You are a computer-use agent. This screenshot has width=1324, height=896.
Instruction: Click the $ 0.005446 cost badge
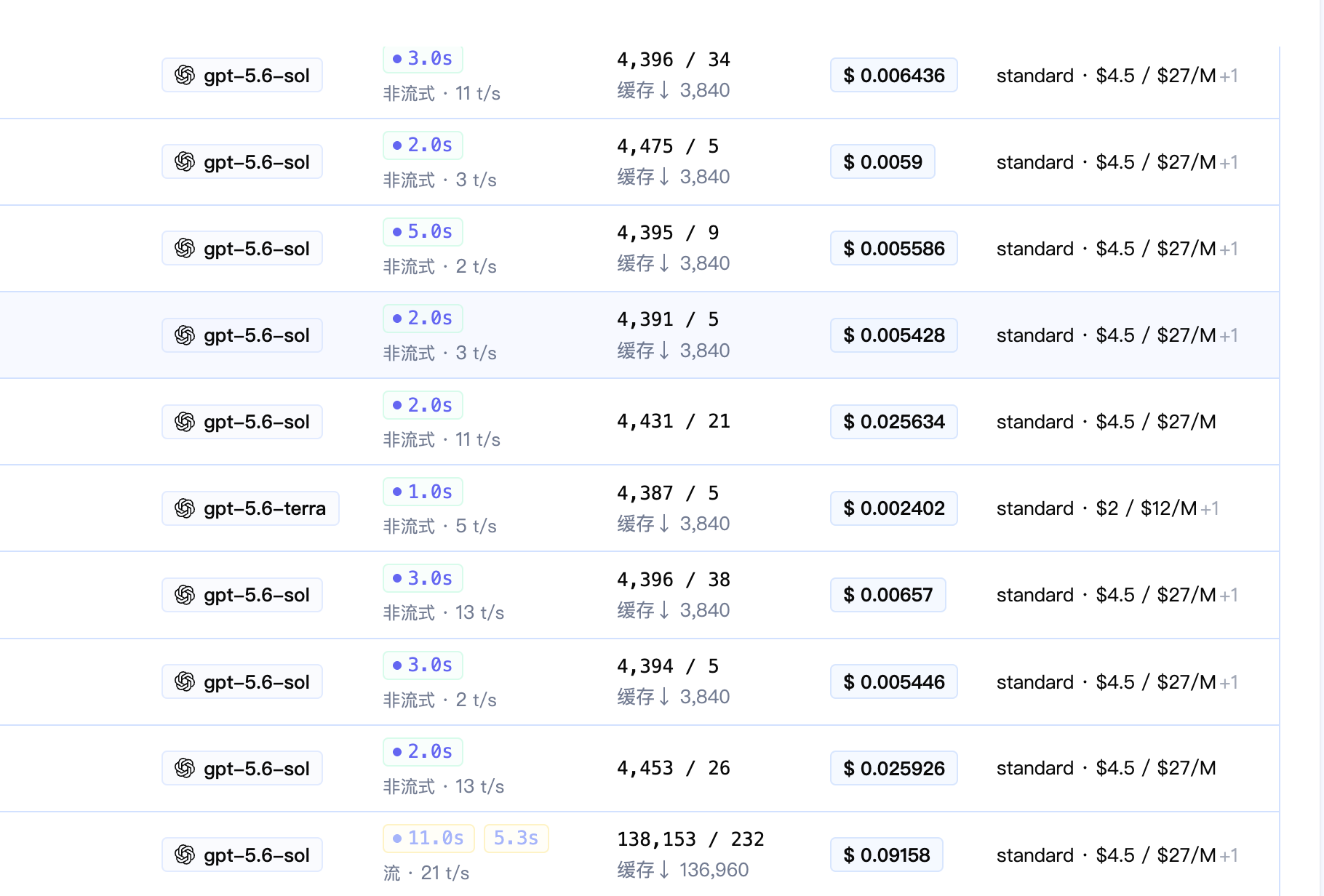(893, 681)
